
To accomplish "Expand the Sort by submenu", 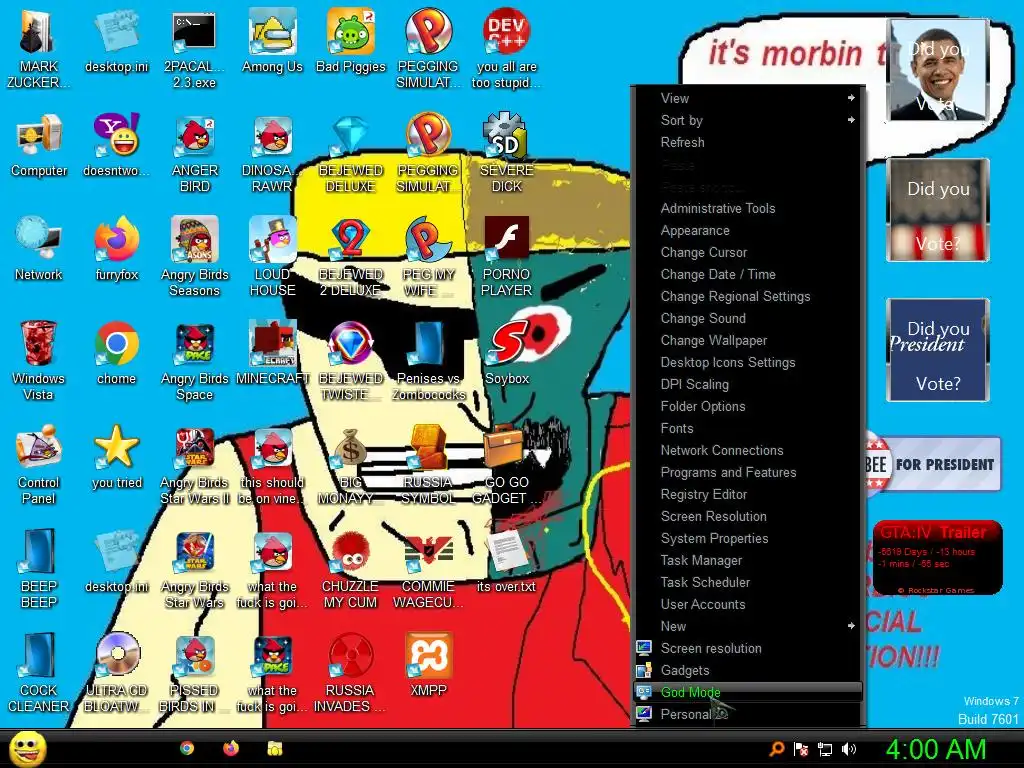I will 748,120.
